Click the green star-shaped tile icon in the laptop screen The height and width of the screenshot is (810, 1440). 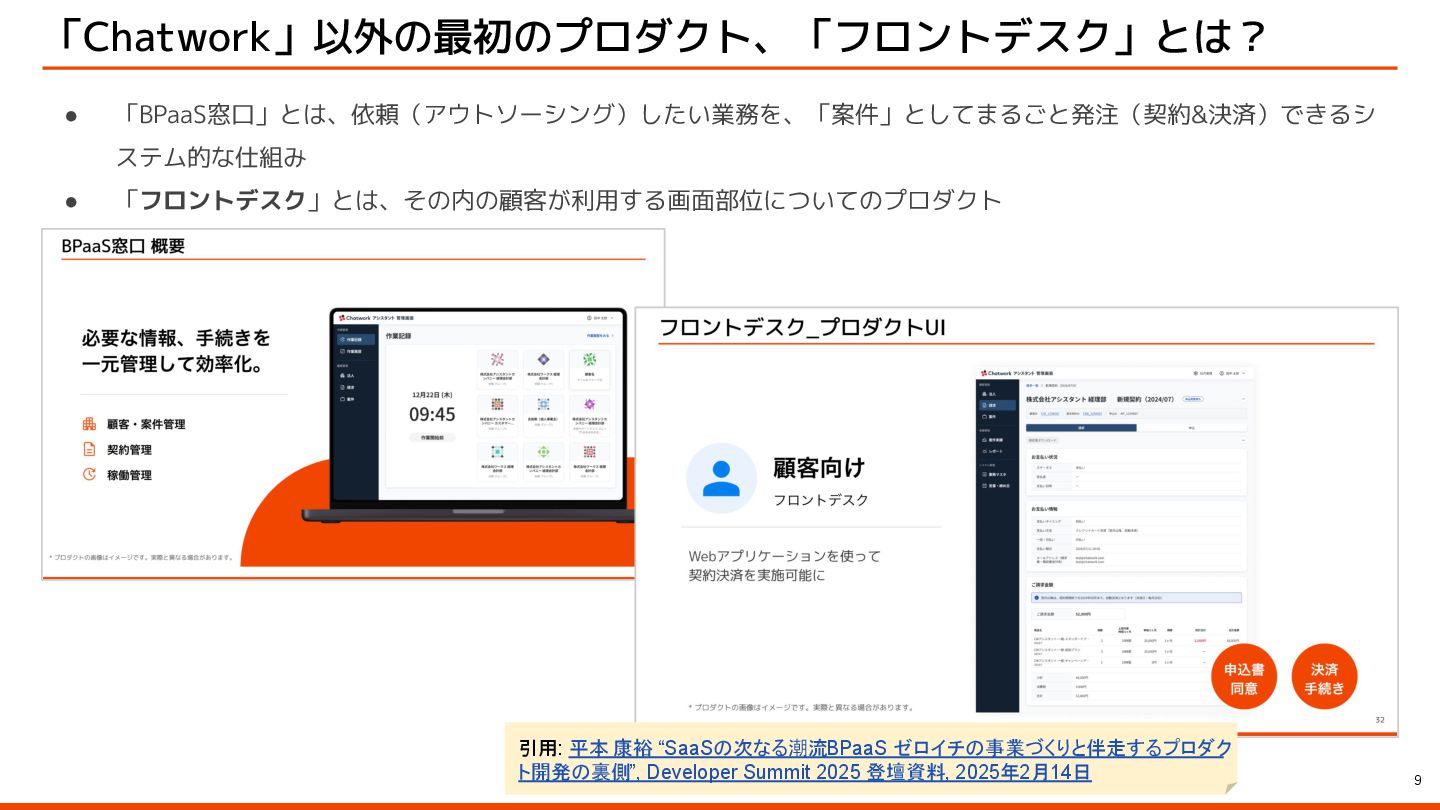pyautogui.click(x=589, y=359)
